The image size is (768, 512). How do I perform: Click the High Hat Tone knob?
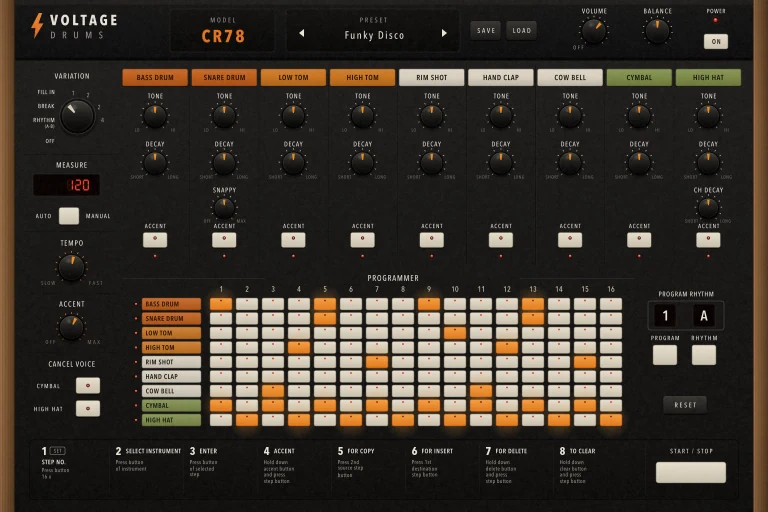708,117
